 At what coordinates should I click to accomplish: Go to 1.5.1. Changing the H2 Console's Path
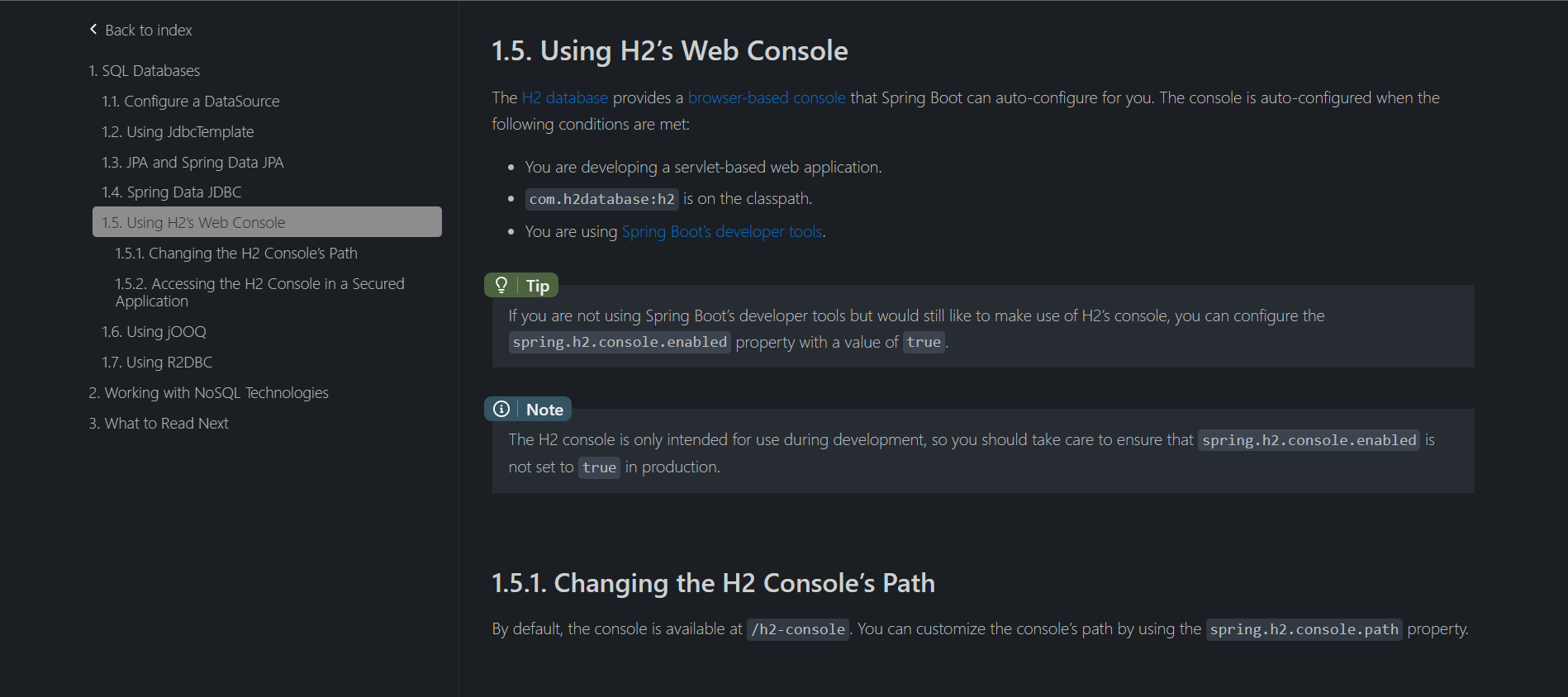(x=236, y=254)
